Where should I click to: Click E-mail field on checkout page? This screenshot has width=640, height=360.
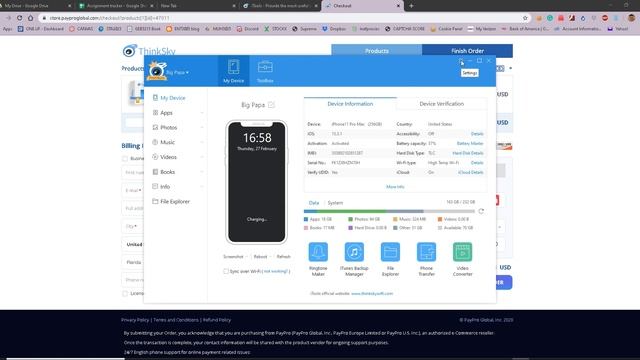(133, 190)
